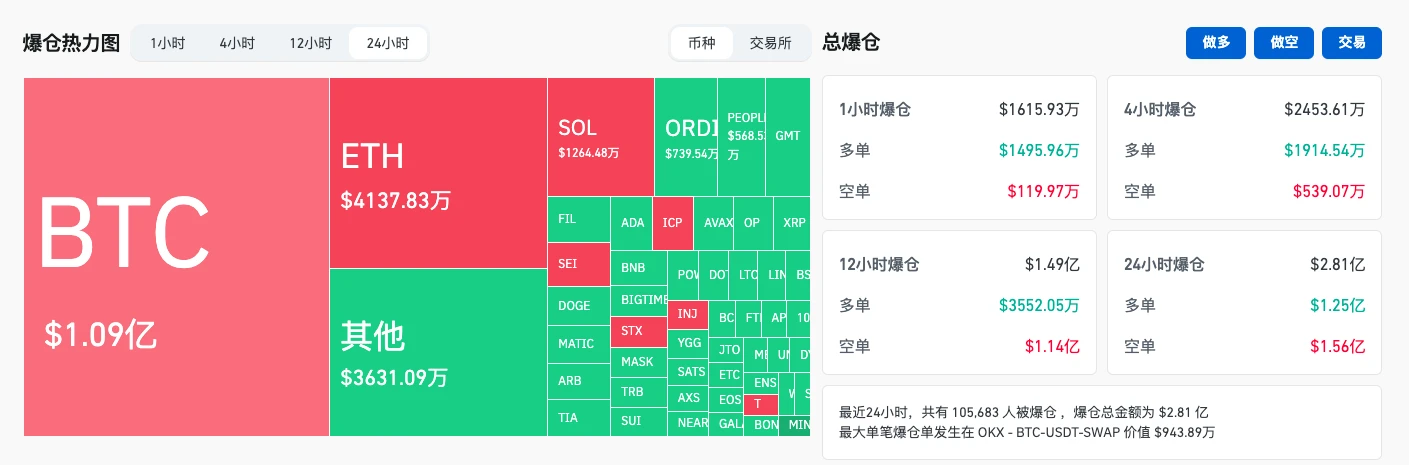
Task: Open the 交易 button
Action: tap(1351, 43)
